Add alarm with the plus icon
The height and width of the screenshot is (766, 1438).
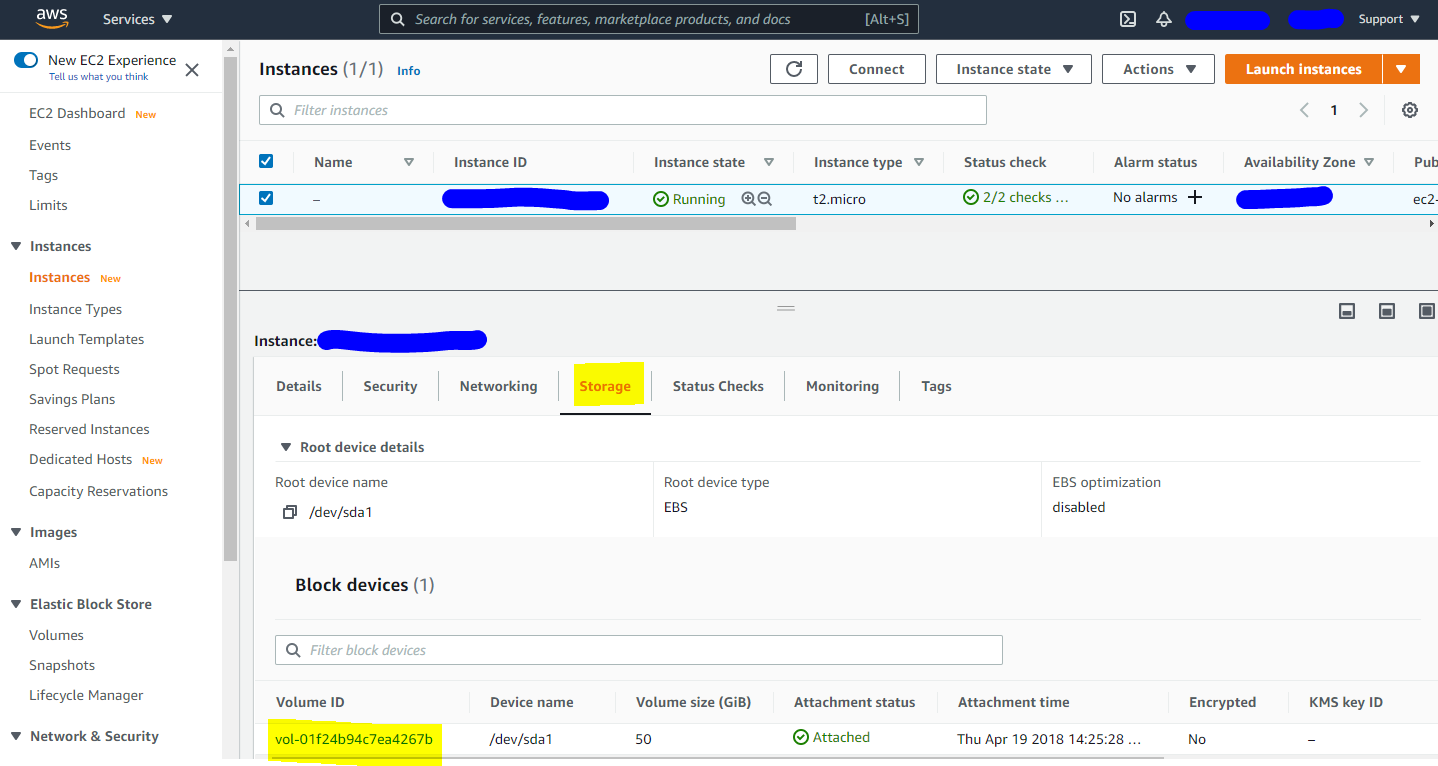click(1195, 197)
